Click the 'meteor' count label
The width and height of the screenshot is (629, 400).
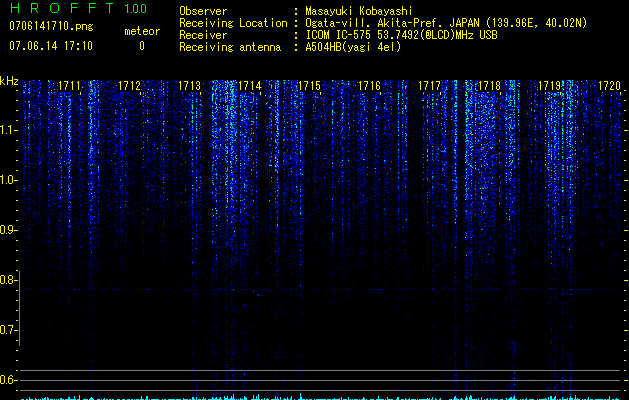coord(142,31)
